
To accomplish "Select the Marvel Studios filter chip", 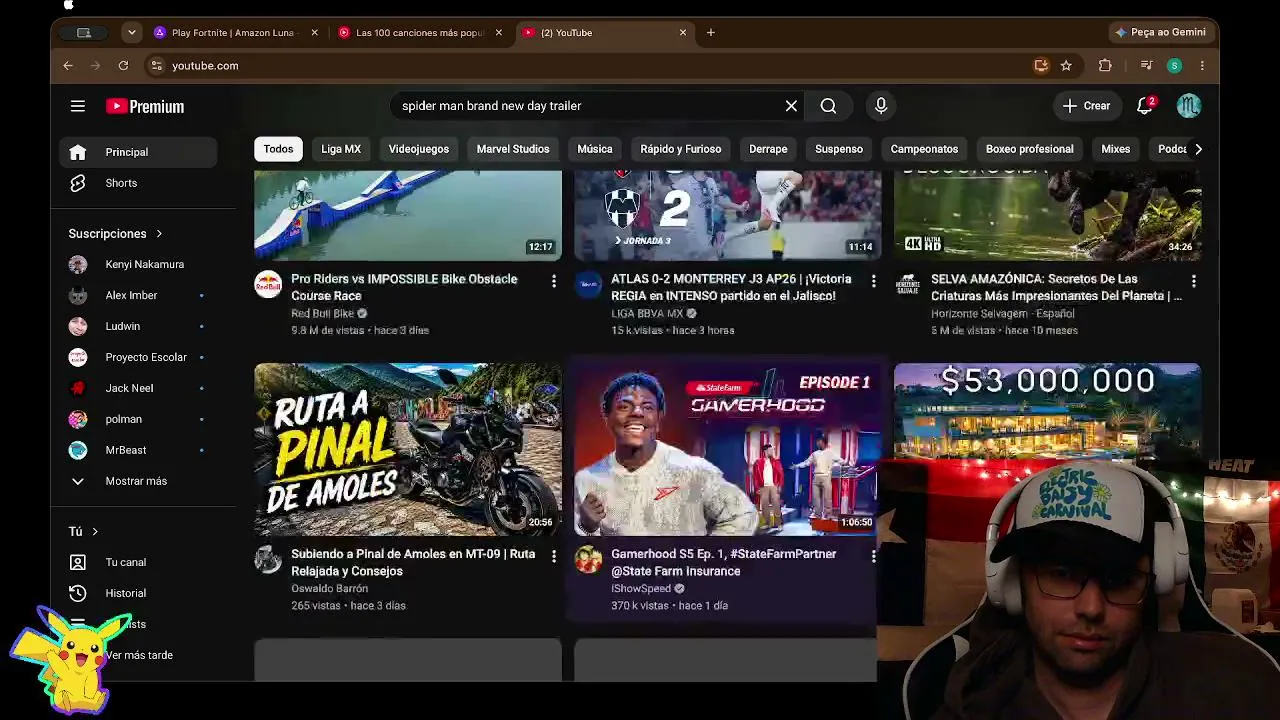I will point(513,149).
